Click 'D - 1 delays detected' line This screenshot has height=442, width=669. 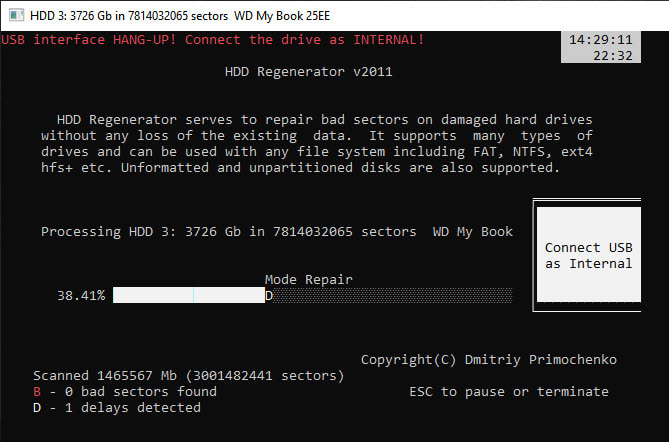[x=117, y=407]
